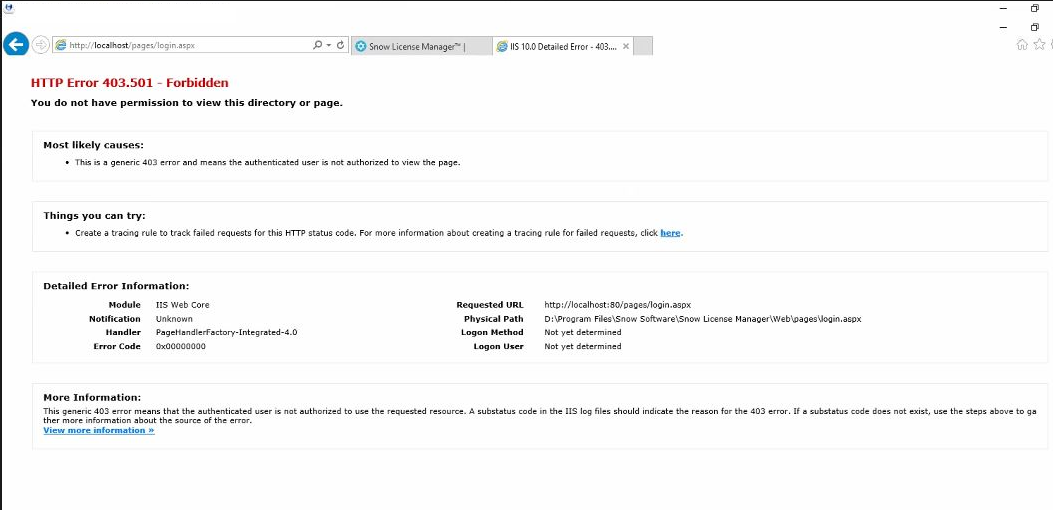Click the greyed Forward arrow button
The image size is (1053, 510).
point(40,44)
